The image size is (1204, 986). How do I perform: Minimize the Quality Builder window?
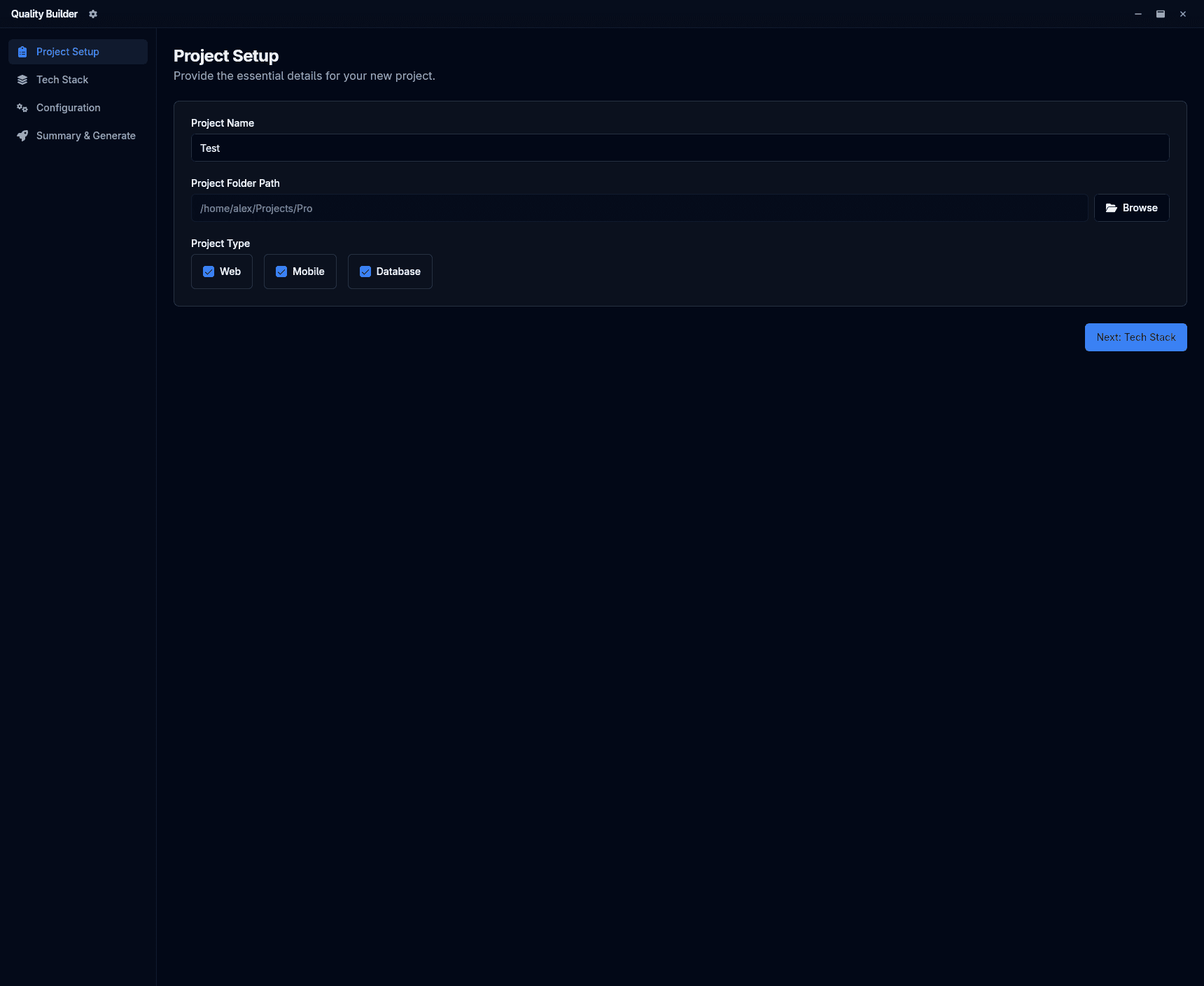[1138, 14]
